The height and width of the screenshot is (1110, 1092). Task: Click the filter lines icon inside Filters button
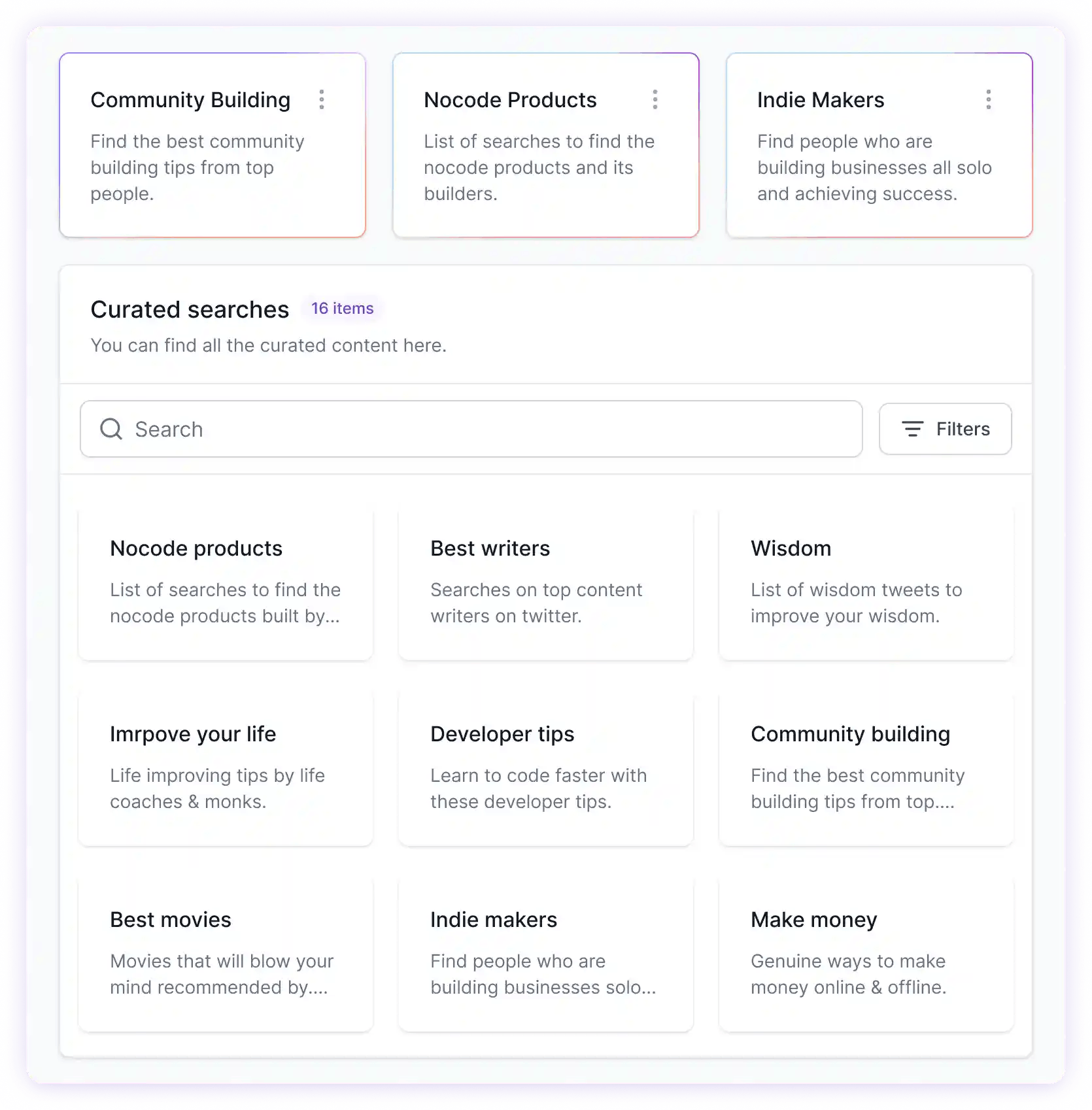913,429
